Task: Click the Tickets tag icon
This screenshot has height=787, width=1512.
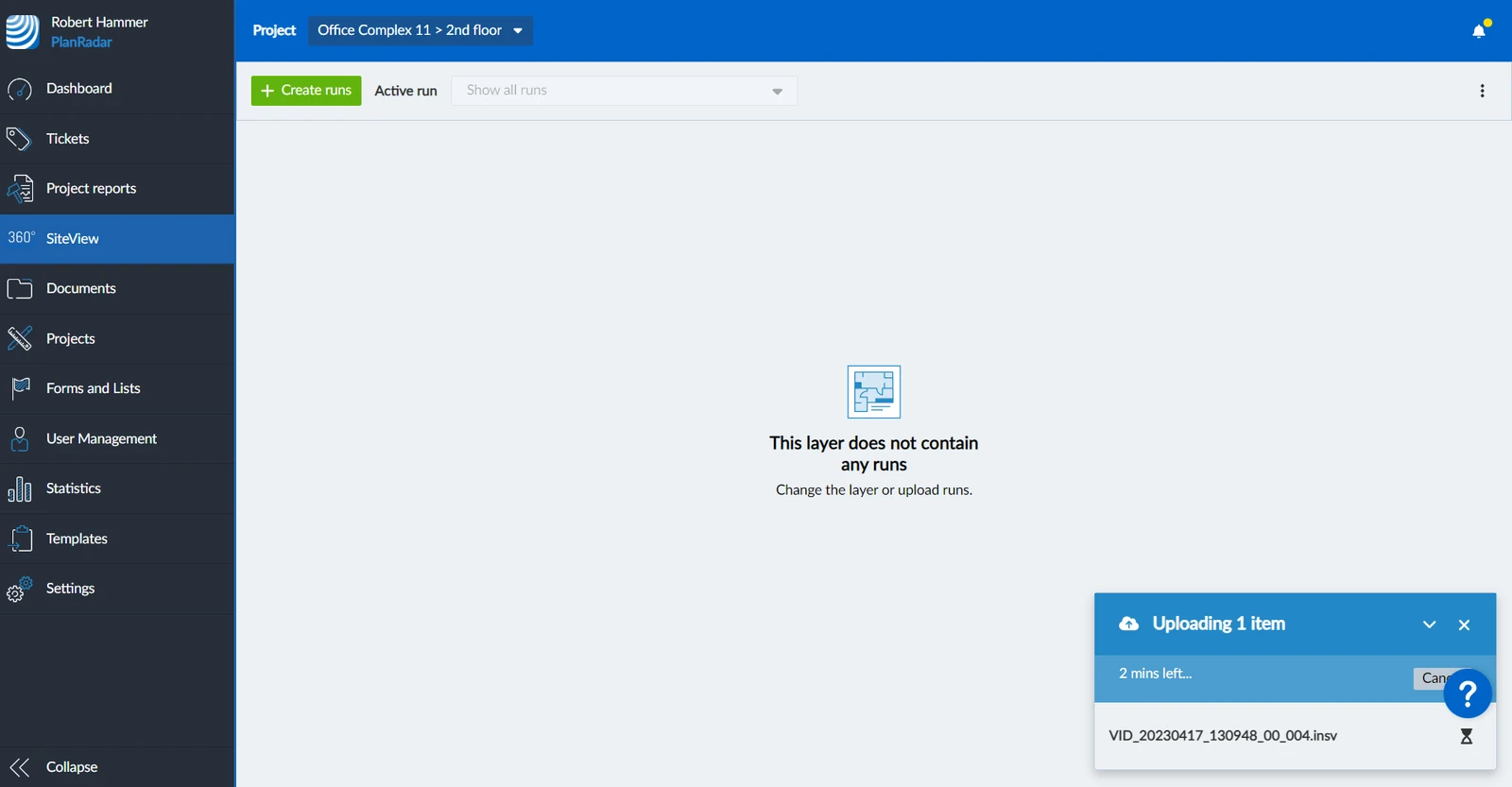Action: point(19,139)
